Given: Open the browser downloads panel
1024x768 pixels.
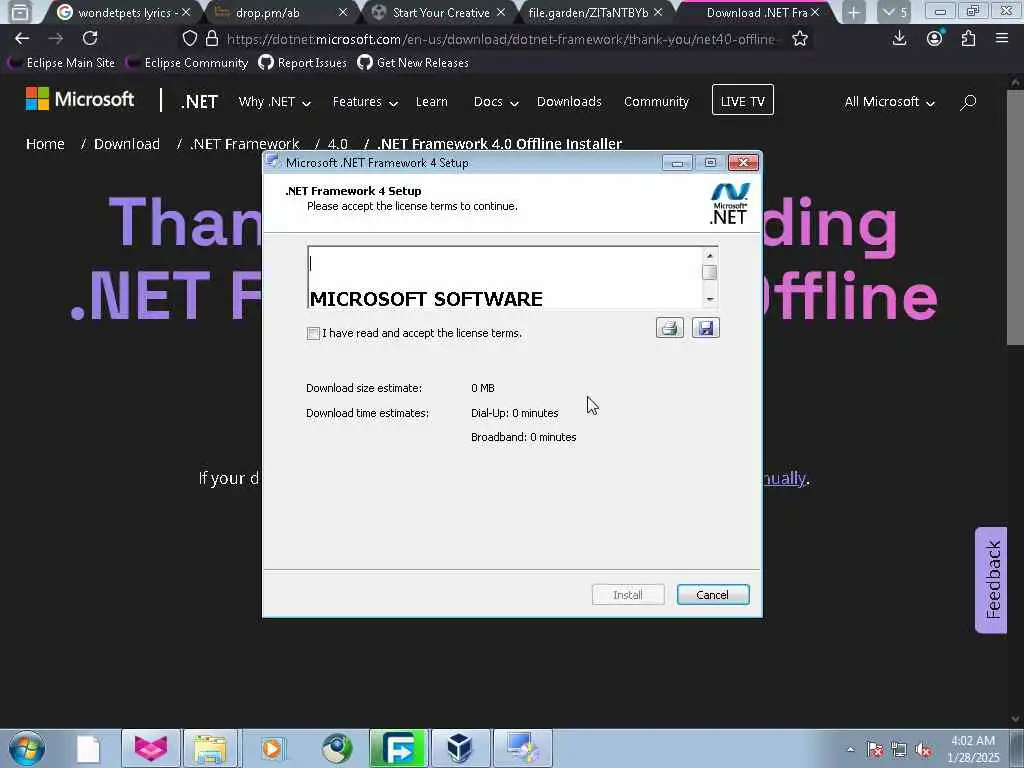Looking at the screenshot, I should click(899, 39).
